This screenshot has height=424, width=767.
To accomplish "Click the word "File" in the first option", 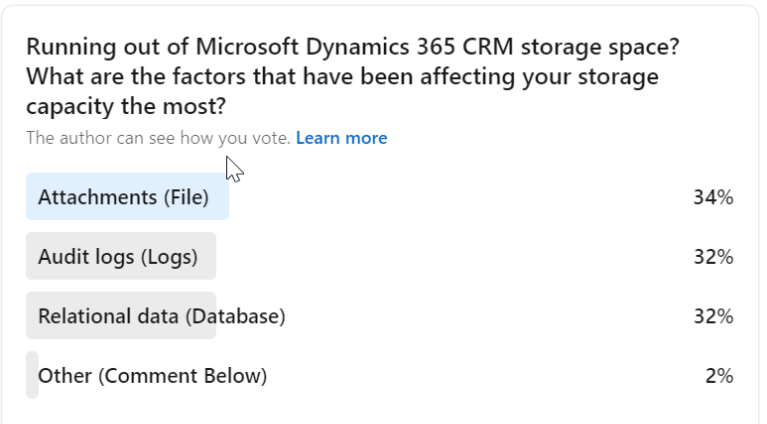I will 185,198.
